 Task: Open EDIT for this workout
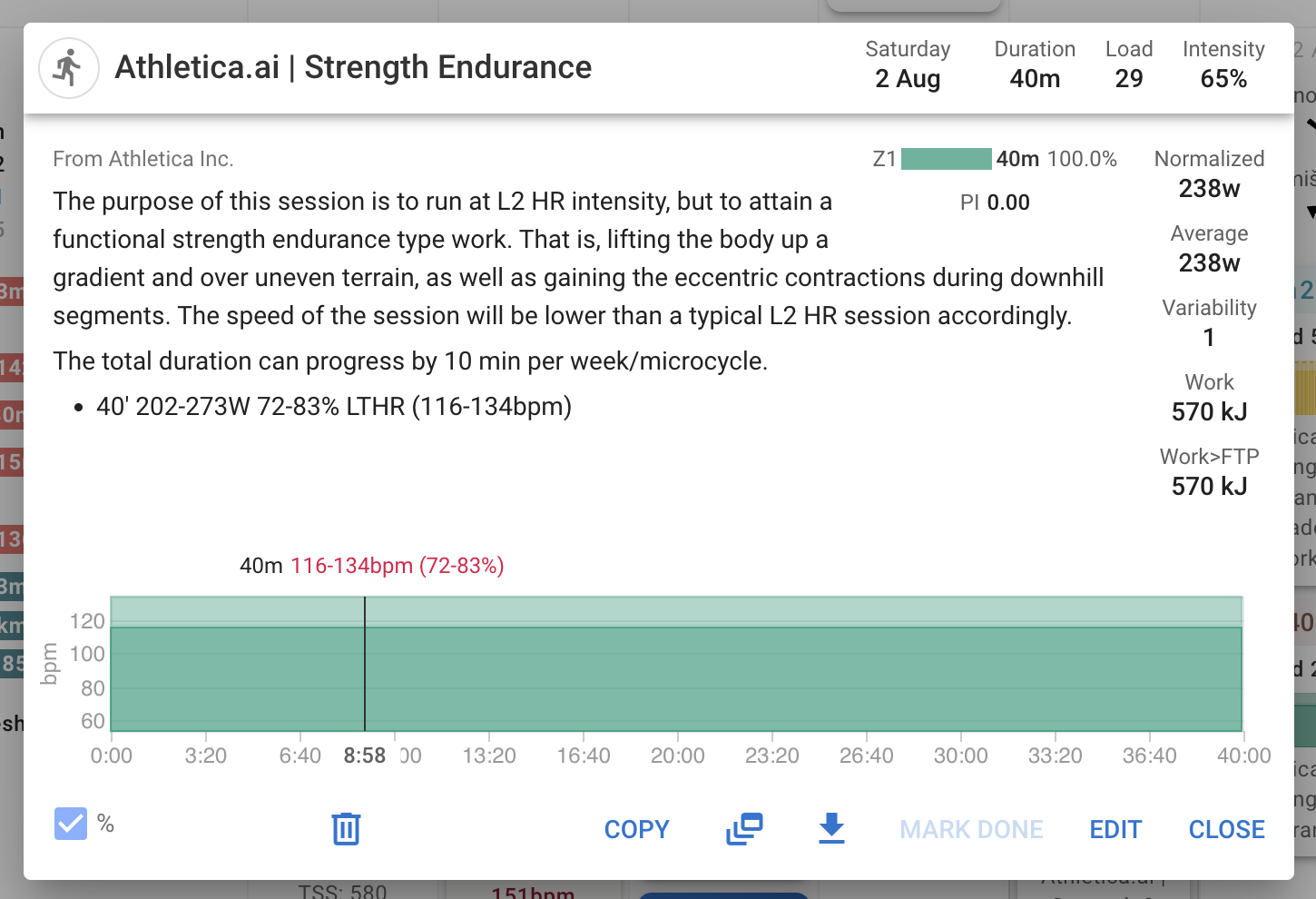pyautogui.click(x=1115, y=829)
